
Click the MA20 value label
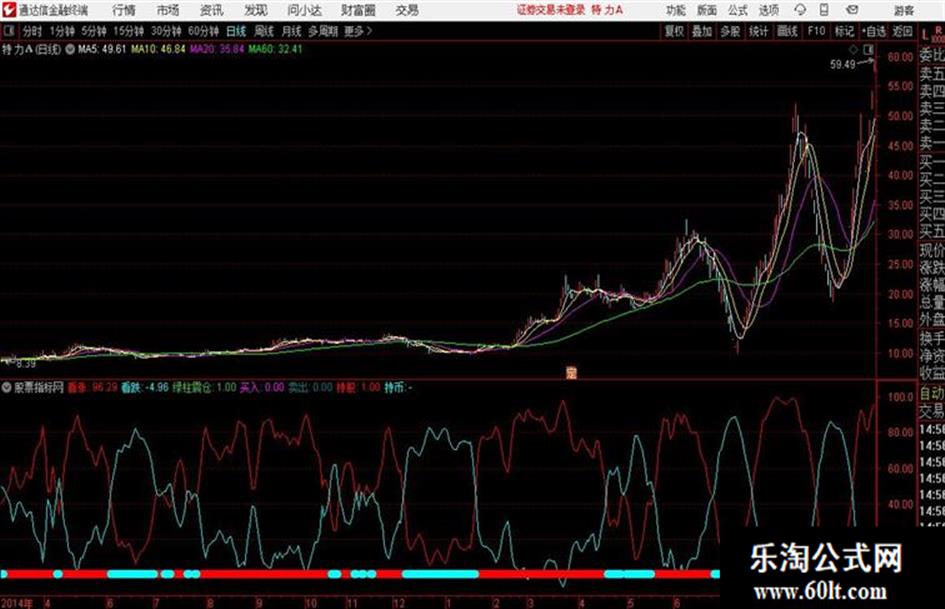point(217,49)
